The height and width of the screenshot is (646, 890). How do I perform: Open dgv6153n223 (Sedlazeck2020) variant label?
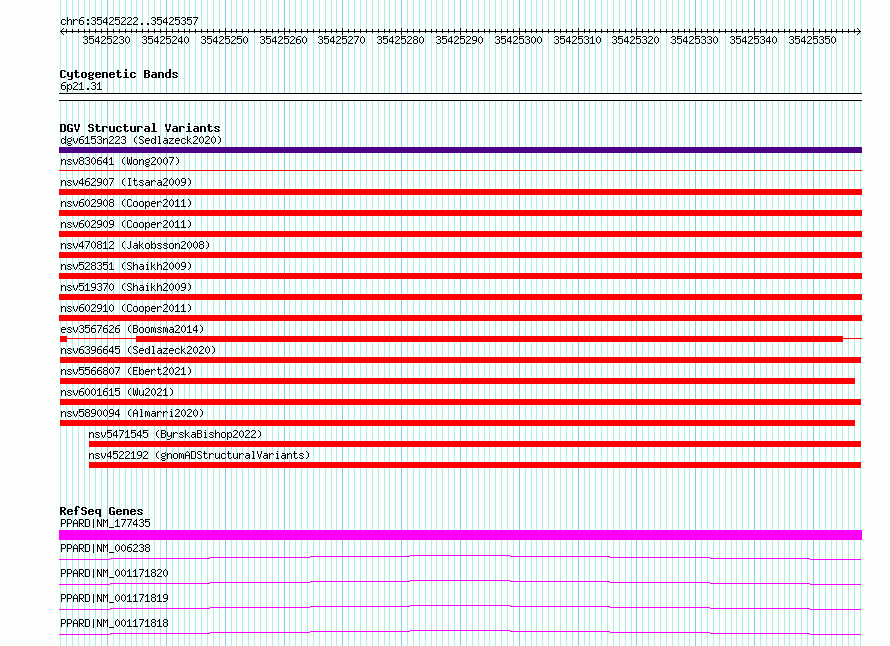tap(141, 140)
